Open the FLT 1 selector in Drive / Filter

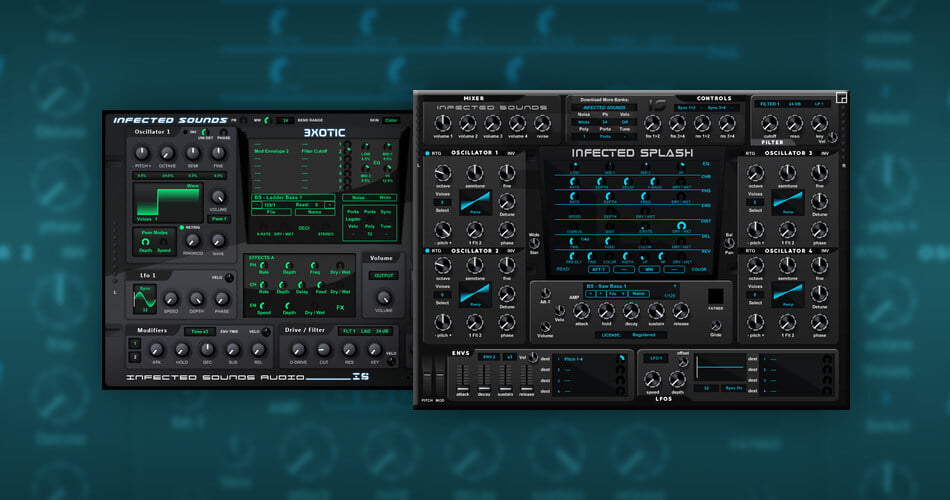349,331
